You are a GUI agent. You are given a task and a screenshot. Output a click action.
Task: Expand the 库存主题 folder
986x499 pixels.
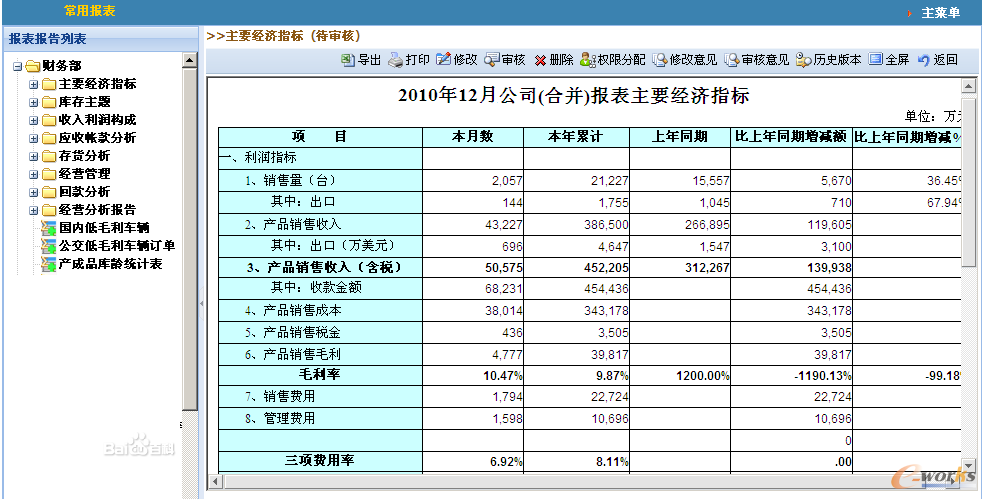tap(34, 103)
